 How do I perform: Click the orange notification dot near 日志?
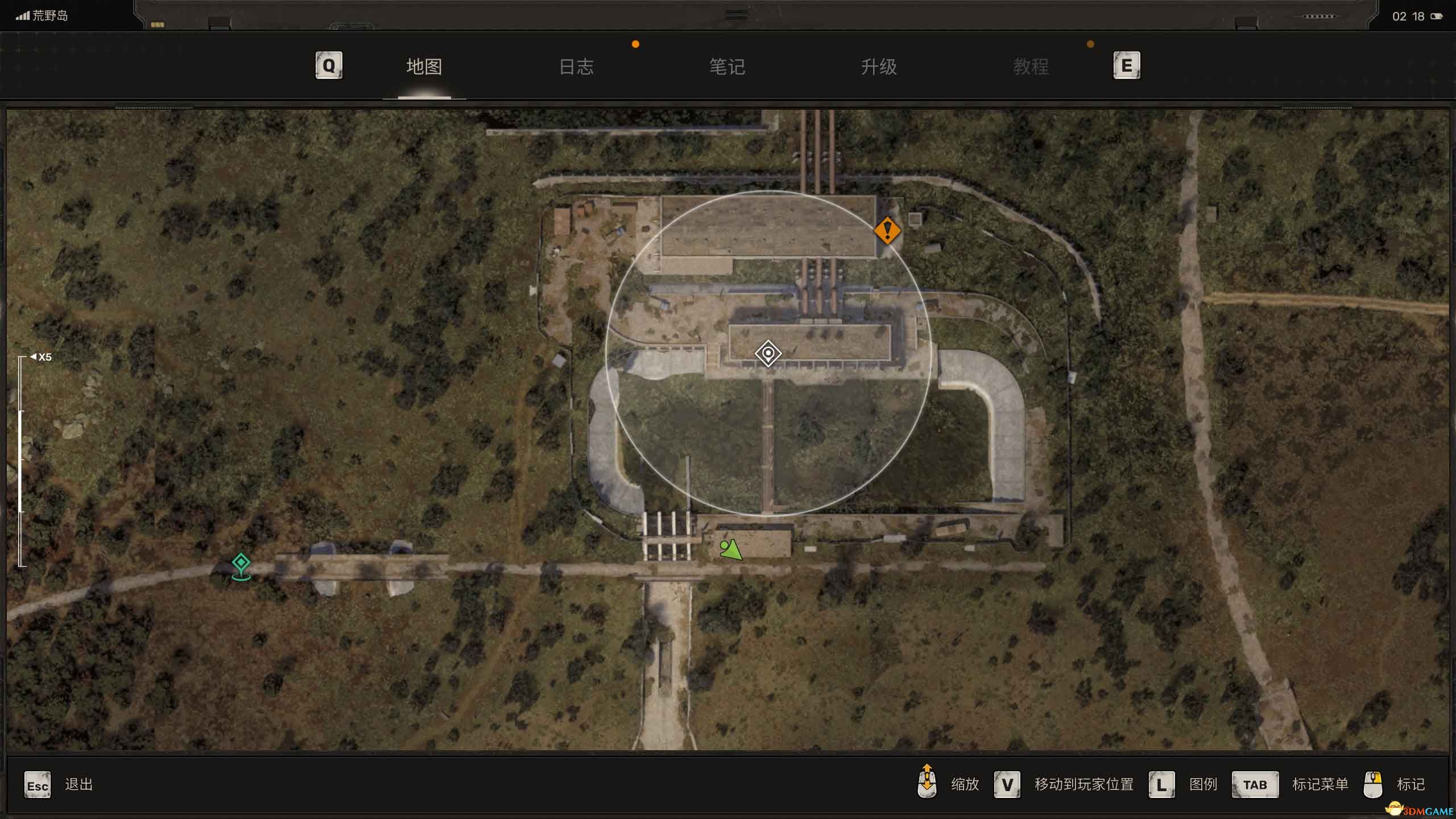pyautogui.click(x=635, y=44)
